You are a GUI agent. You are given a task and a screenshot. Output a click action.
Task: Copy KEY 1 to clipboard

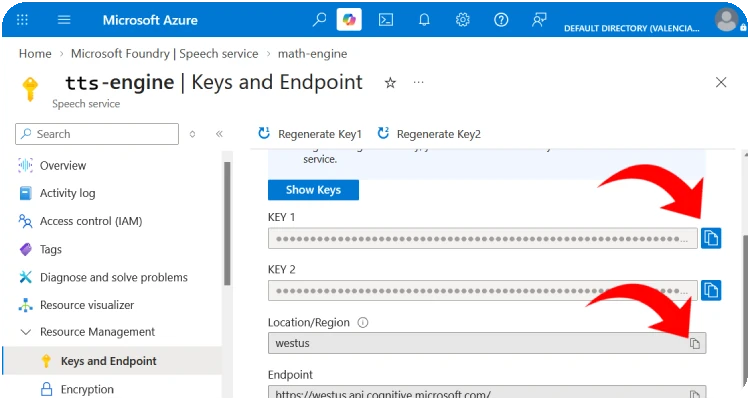711,238
